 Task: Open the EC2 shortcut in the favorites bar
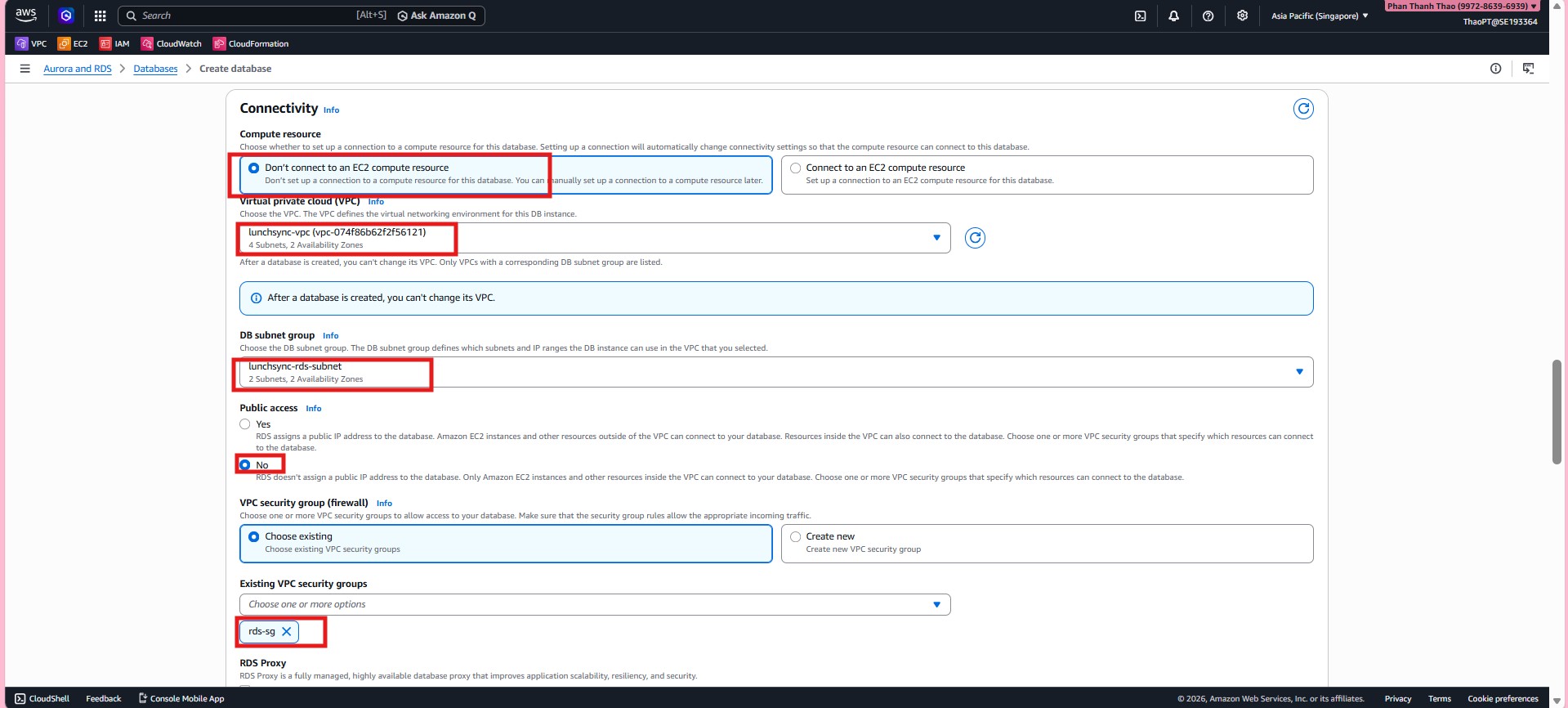click(73, 43)
